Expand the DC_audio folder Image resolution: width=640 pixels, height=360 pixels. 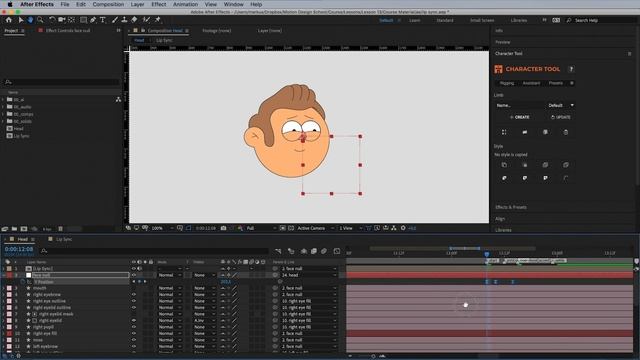coord(3,107)
